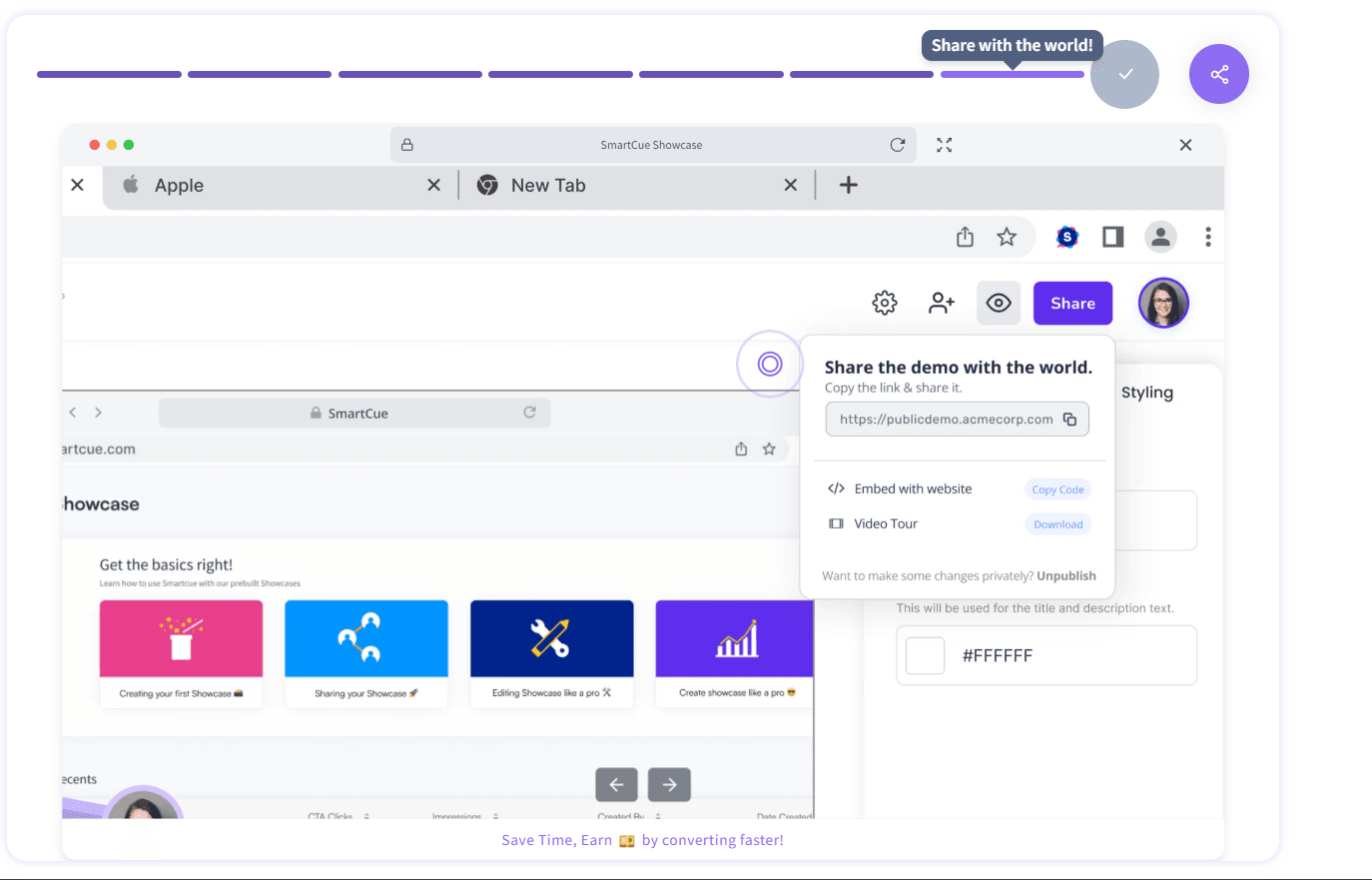Open the settings gear icon

(885, 303)
